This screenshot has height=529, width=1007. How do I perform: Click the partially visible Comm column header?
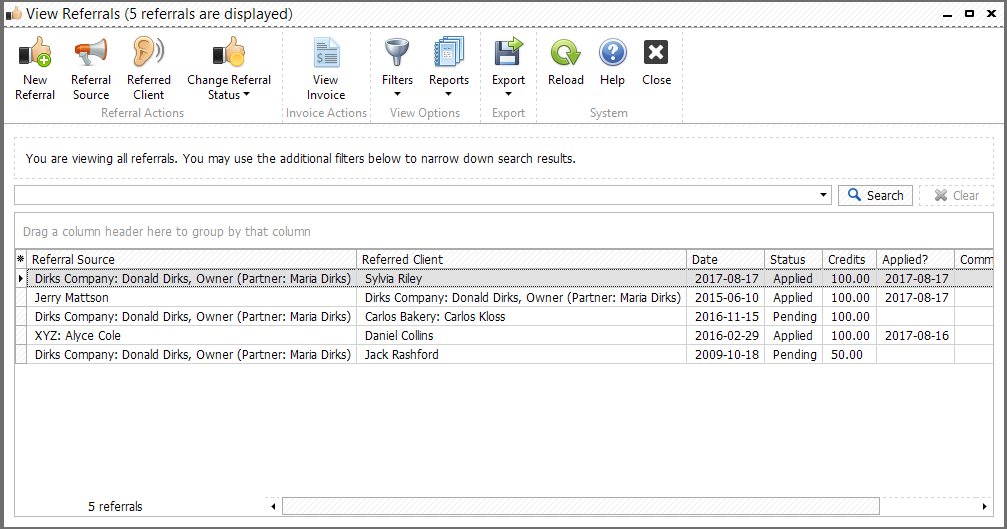coord(974,259)
